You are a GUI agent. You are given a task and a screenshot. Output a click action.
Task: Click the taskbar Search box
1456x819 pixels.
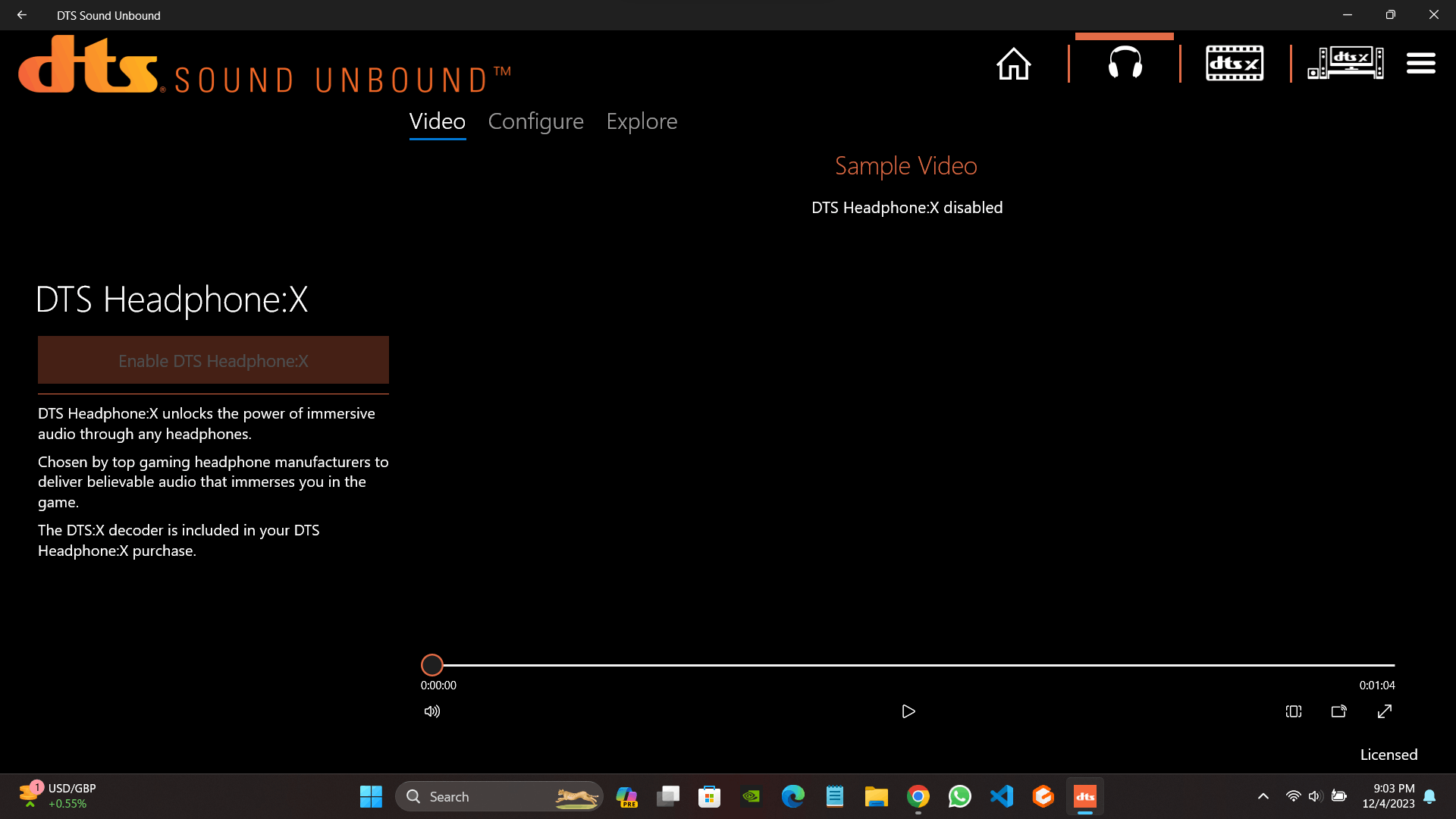pyautogui.click(x=499, y=796)
